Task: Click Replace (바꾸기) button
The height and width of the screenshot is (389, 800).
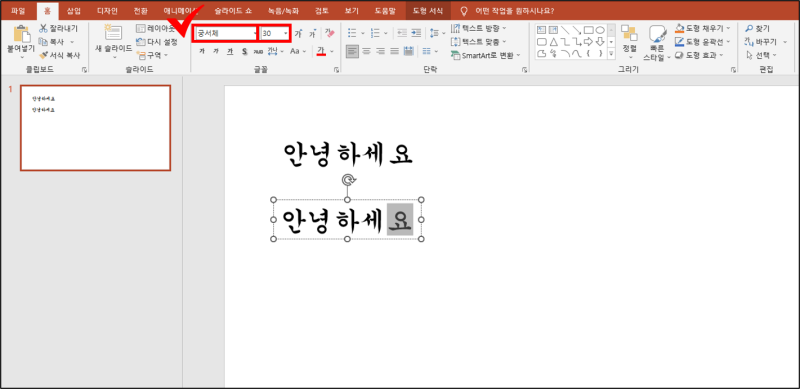Action: 761,41
